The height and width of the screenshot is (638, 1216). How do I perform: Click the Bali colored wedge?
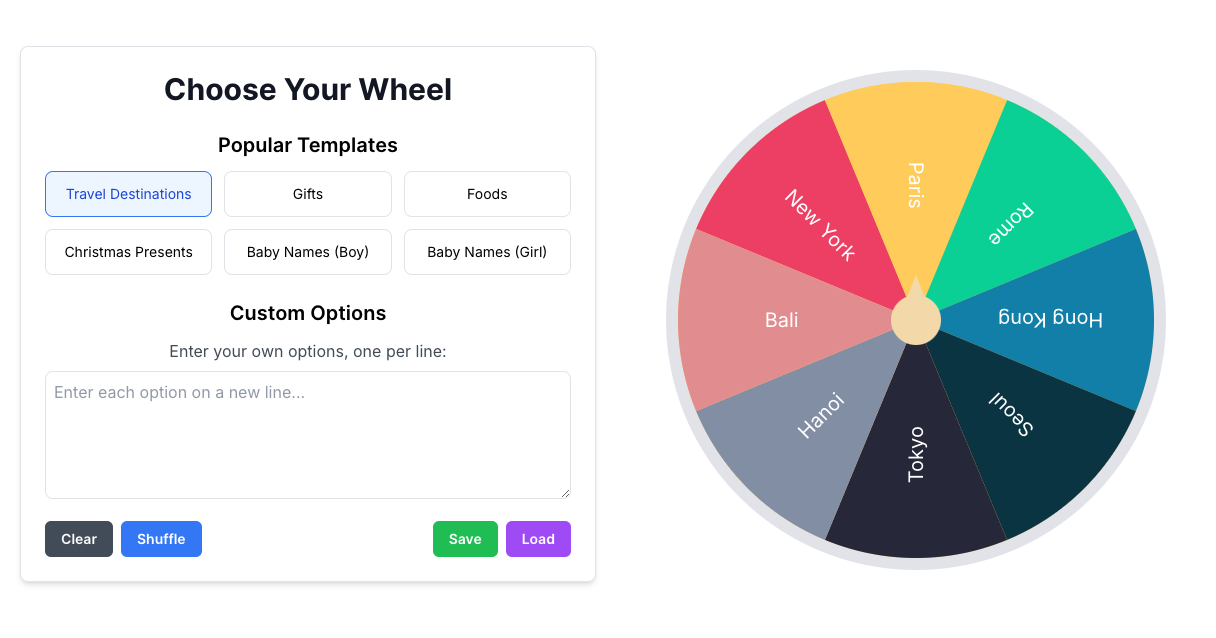pos(780,320)
